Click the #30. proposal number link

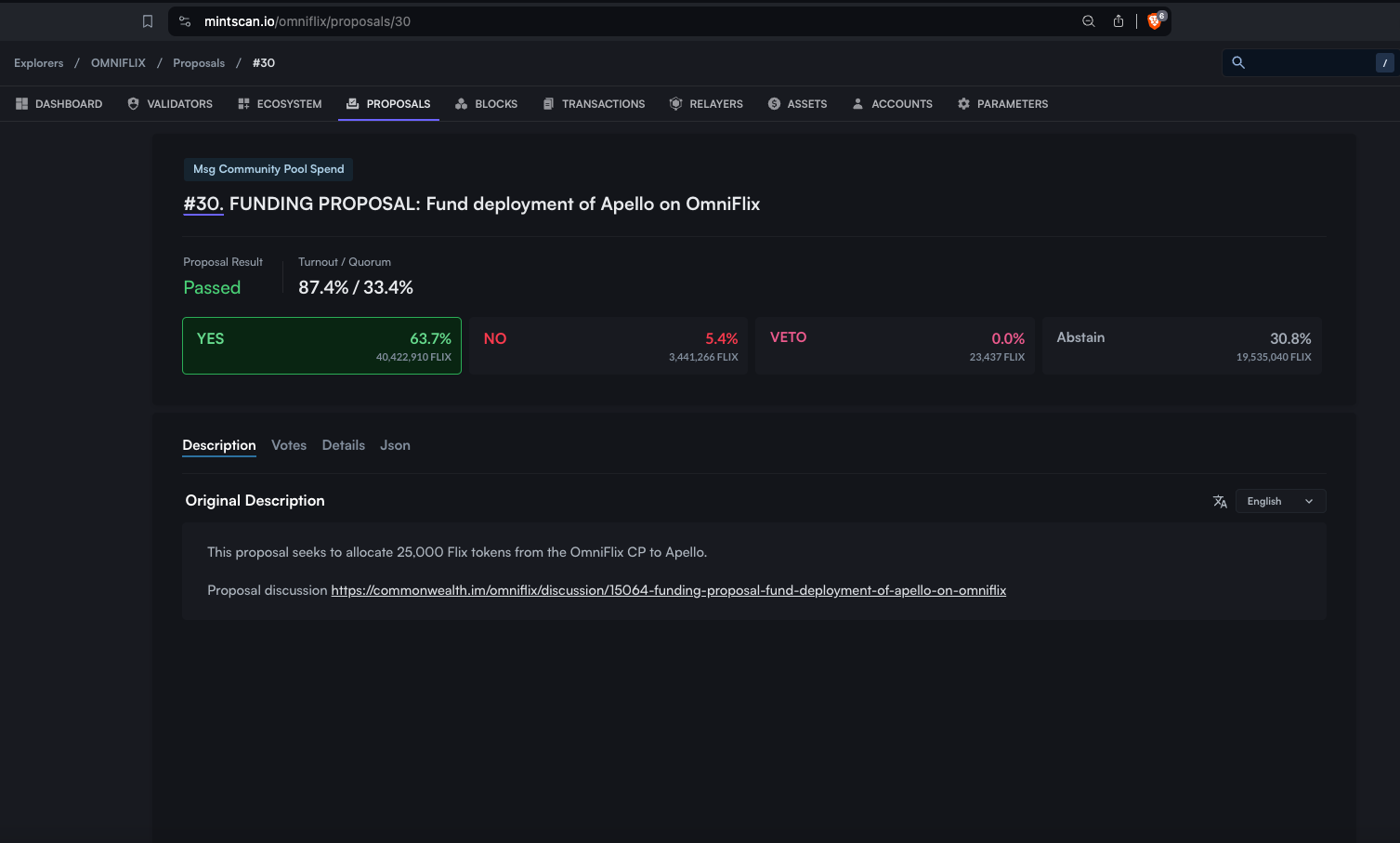coord(203,204)
